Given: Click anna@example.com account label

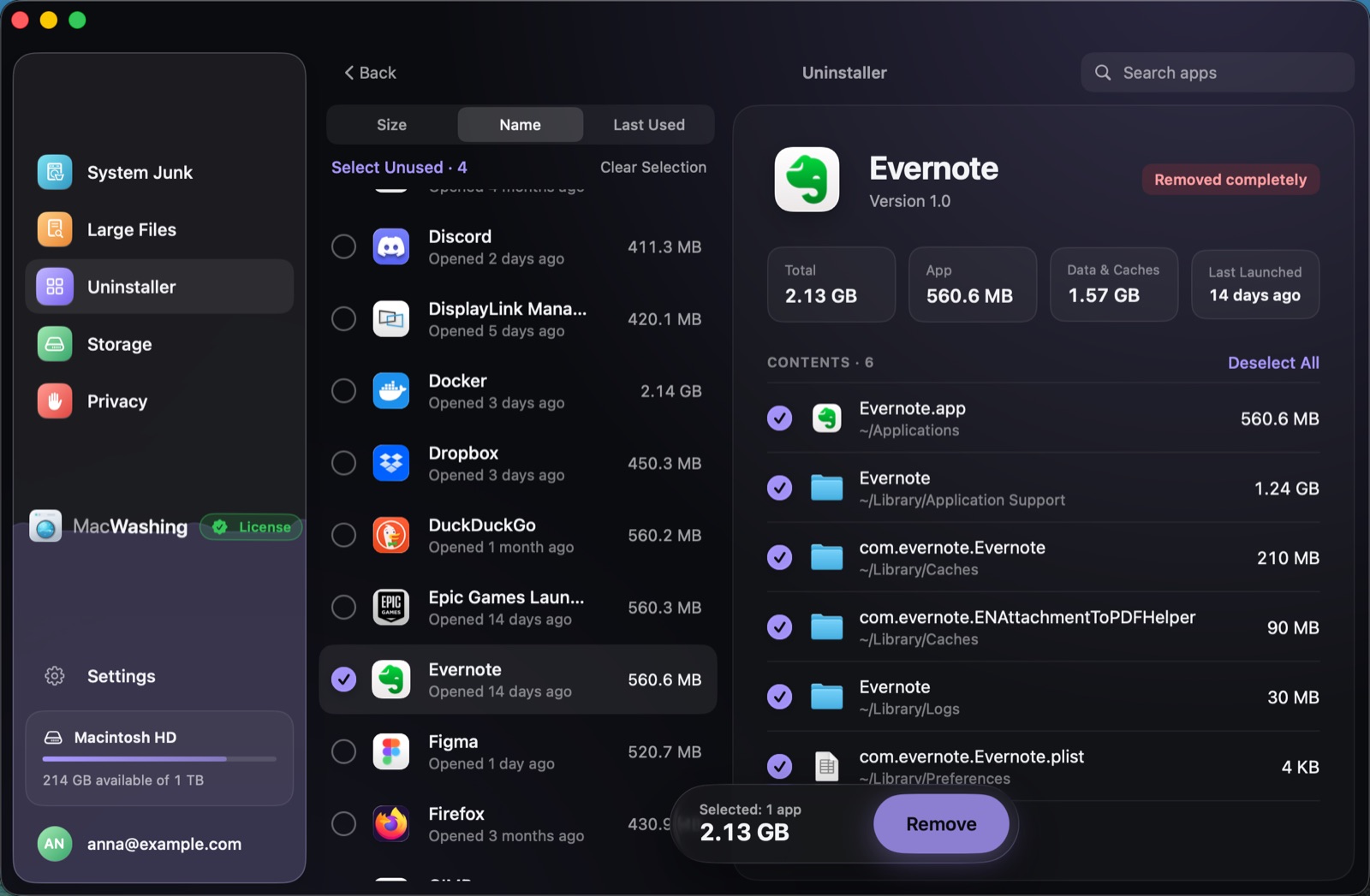Looking at the screenshot, I should (x=164, y=844).
